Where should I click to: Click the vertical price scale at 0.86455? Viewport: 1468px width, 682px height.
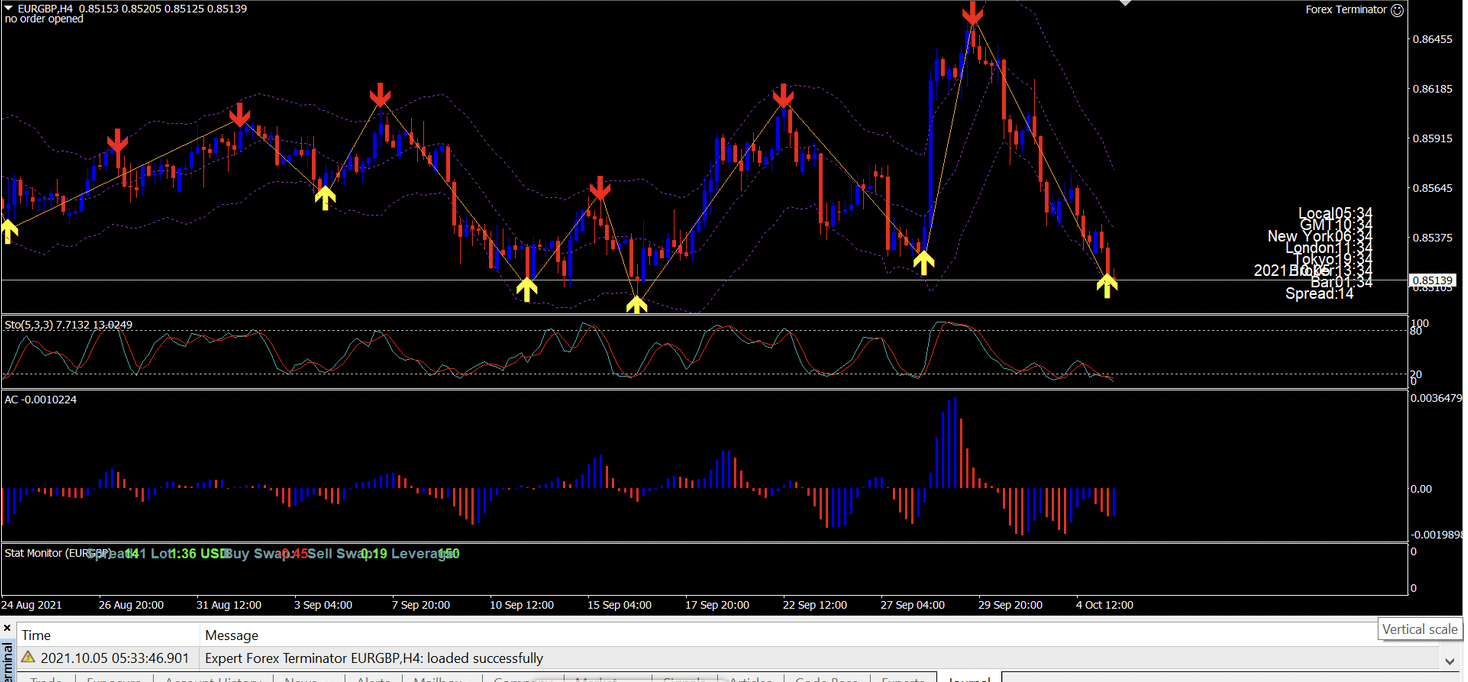(1432, 39)
